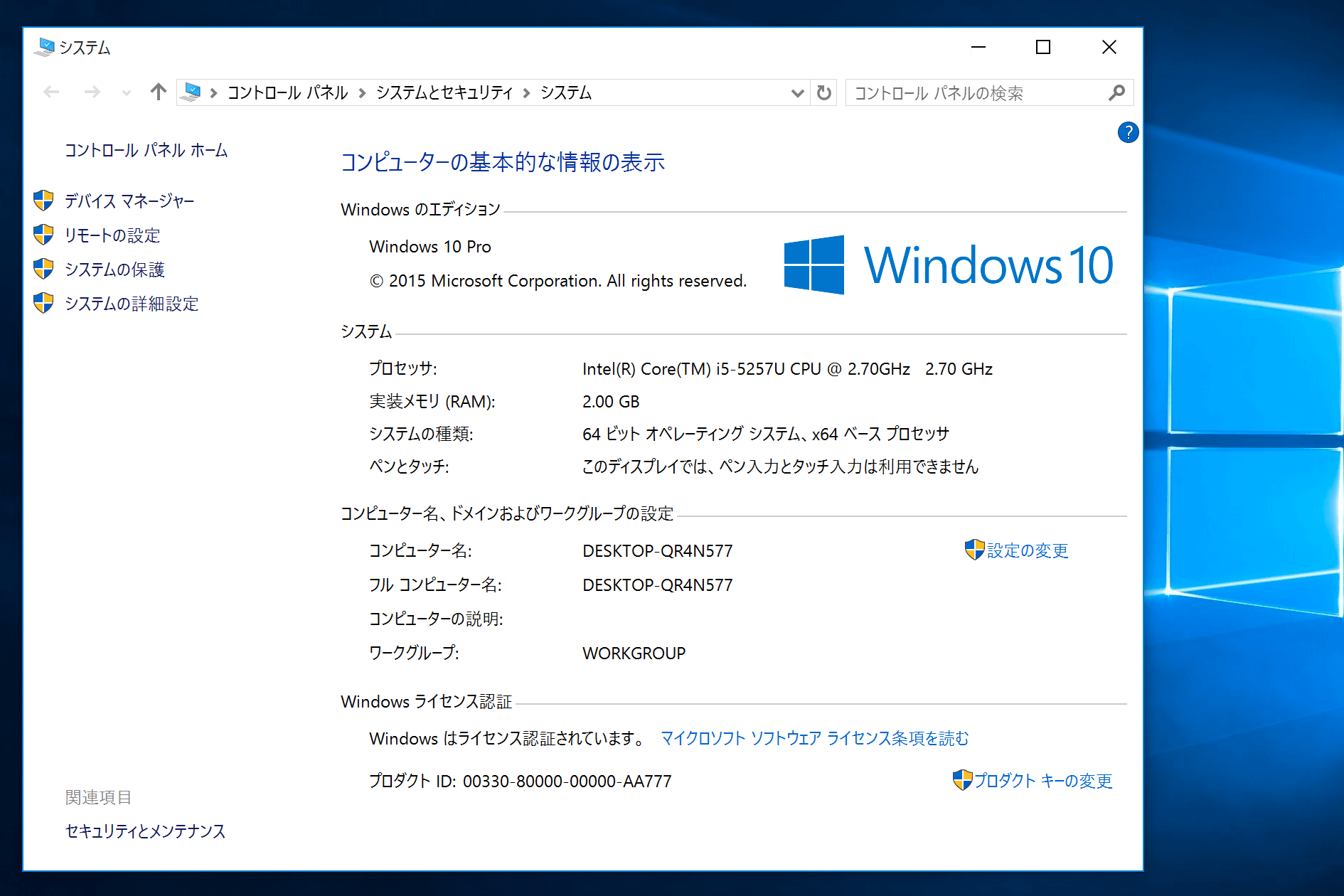The height and width of the screenshot is (896, 1344).
Task: Click the forward navigation arrow
Action: (92, 92)
